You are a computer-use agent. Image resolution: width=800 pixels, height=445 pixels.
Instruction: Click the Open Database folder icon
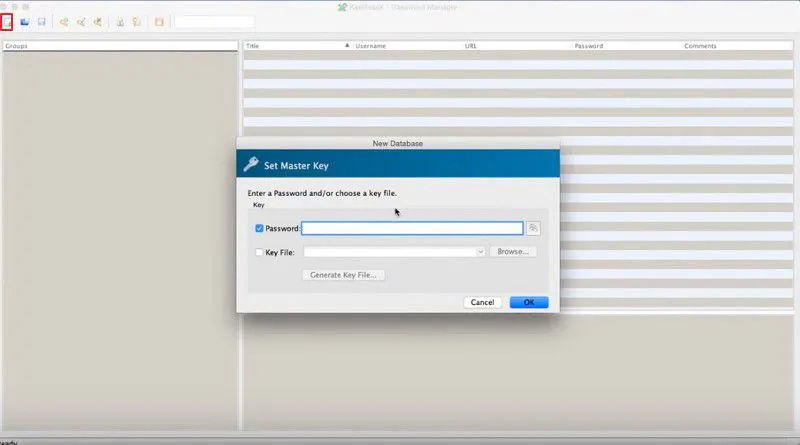24,22
